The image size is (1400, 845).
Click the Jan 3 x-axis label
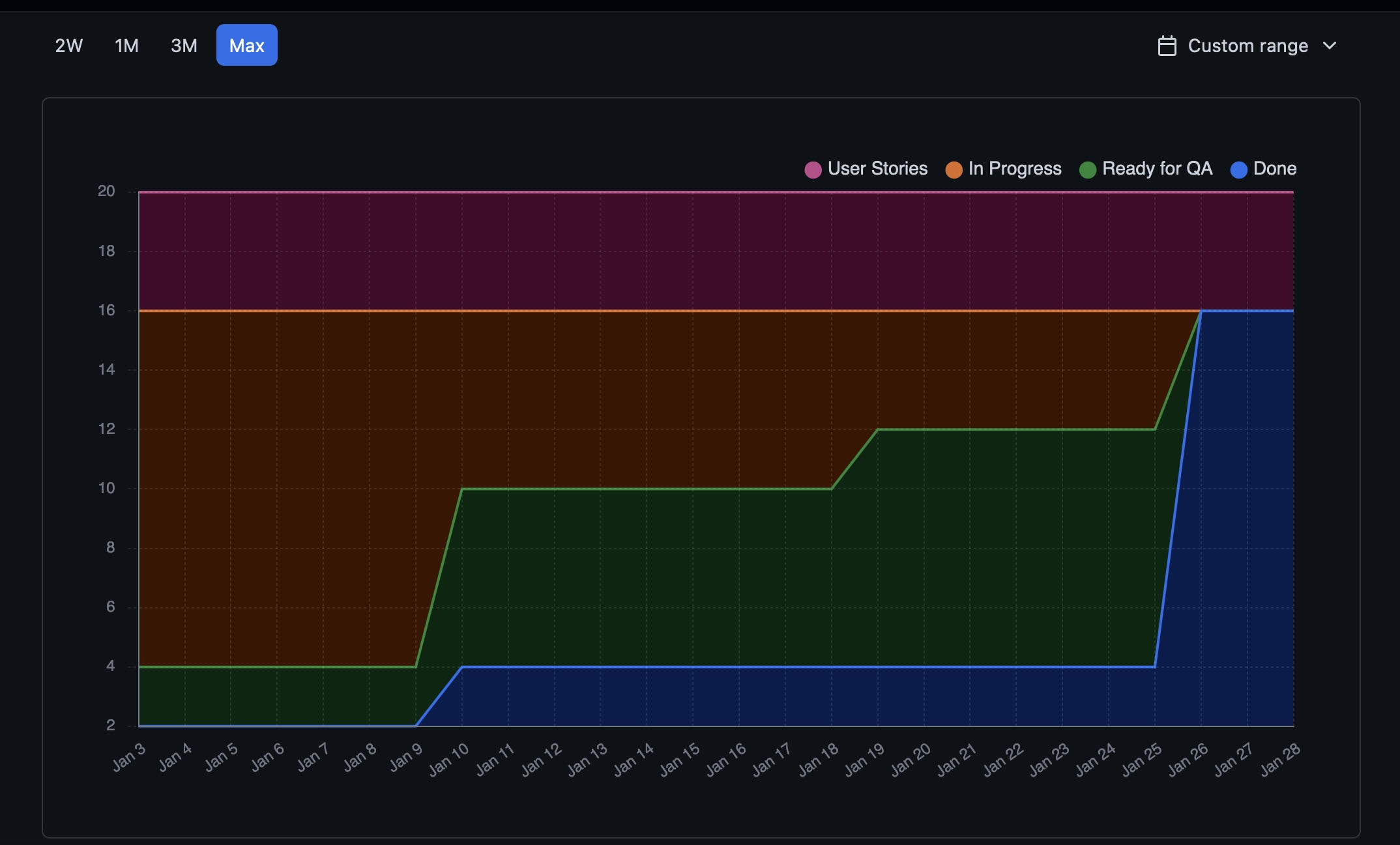coord(129,757)
